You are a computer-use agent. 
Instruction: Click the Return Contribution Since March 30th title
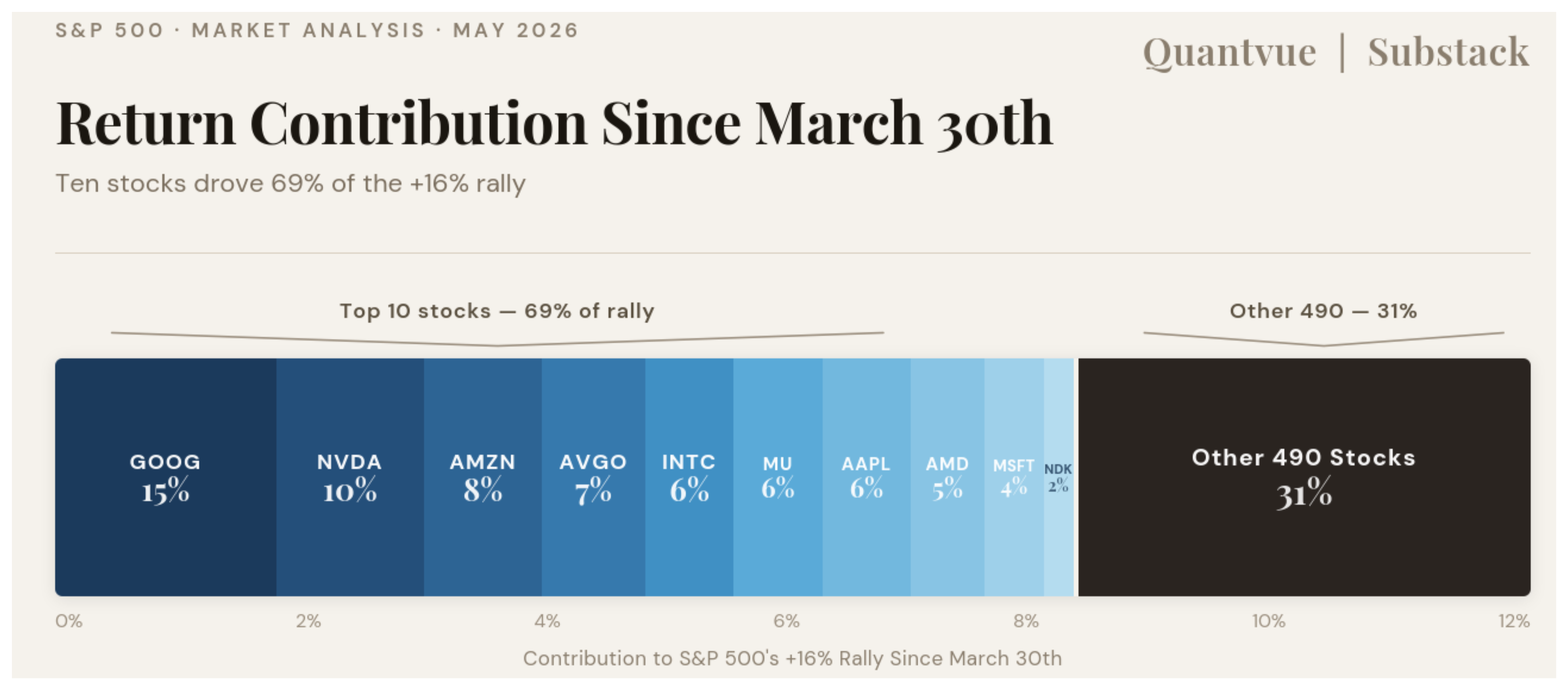554,123
